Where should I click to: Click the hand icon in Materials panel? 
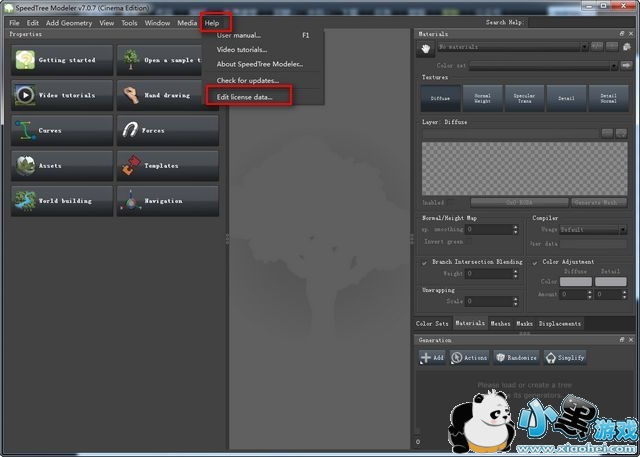pos(426,49)
